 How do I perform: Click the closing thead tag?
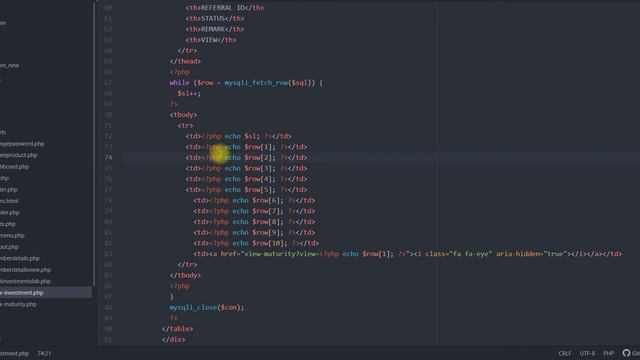185,61
